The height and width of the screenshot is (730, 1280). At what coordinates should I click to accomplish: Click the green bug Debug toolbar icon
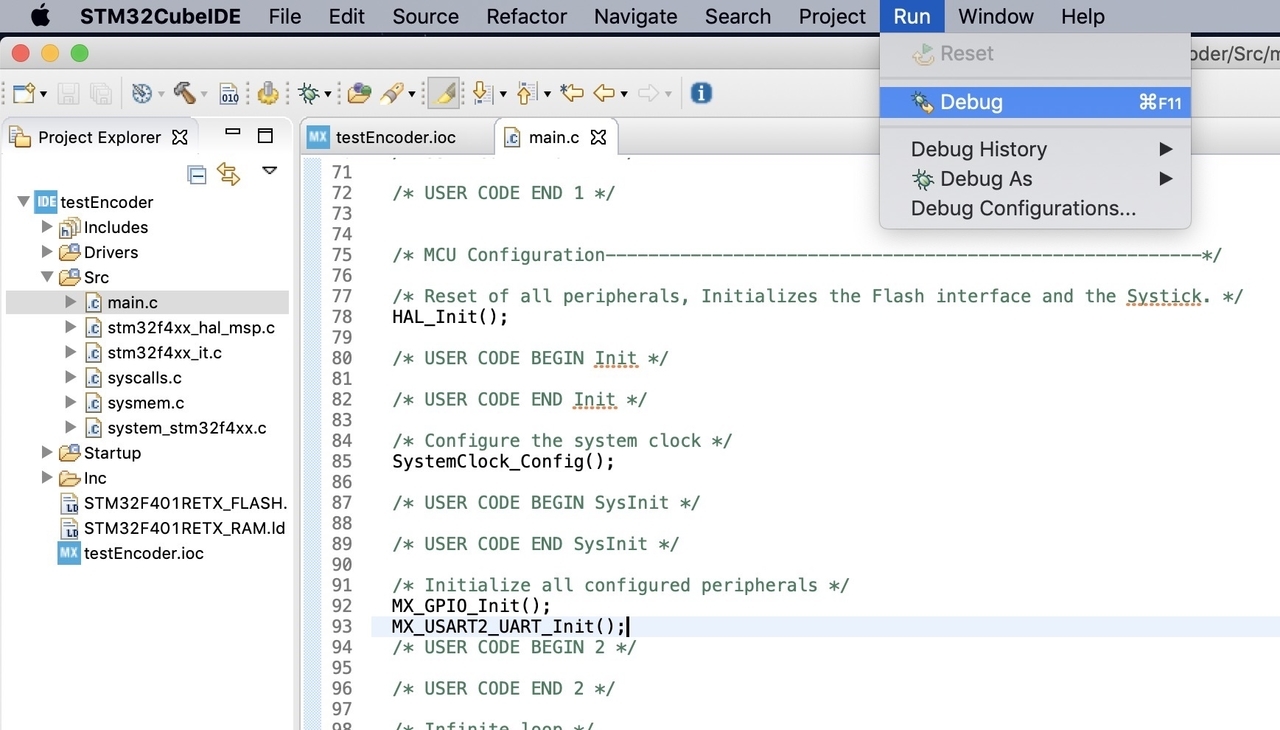(x=308, y=94)
